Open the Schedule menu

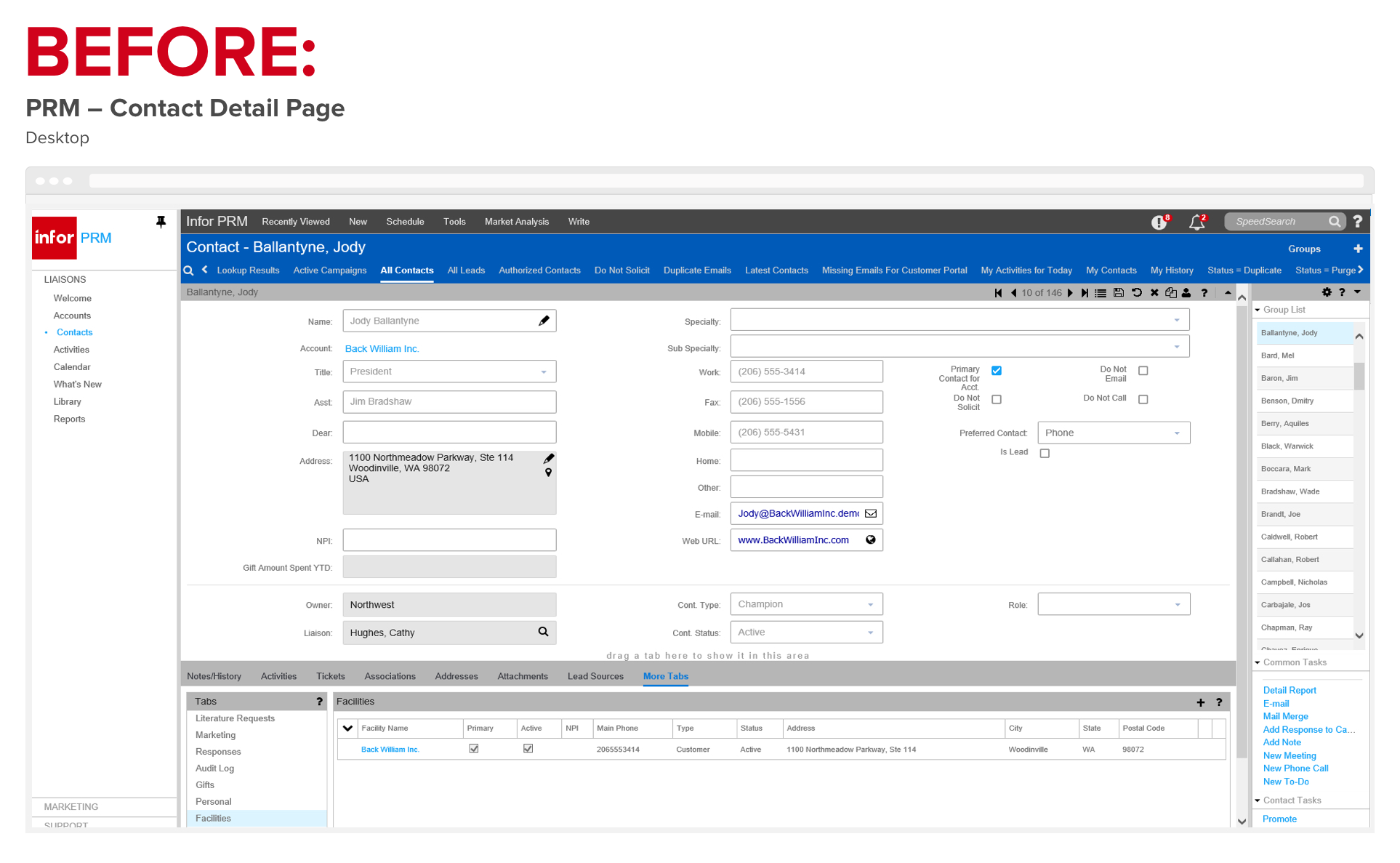(405, 222)
